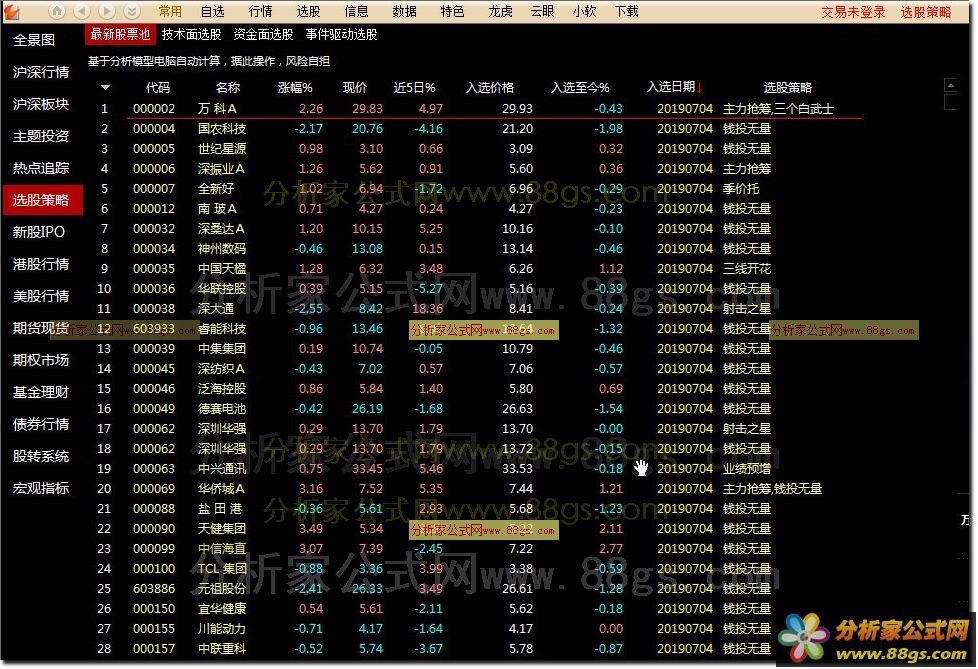Open 新股IPO in the sidebar
Screen dimensions: 978x669
tap(38, 232)
